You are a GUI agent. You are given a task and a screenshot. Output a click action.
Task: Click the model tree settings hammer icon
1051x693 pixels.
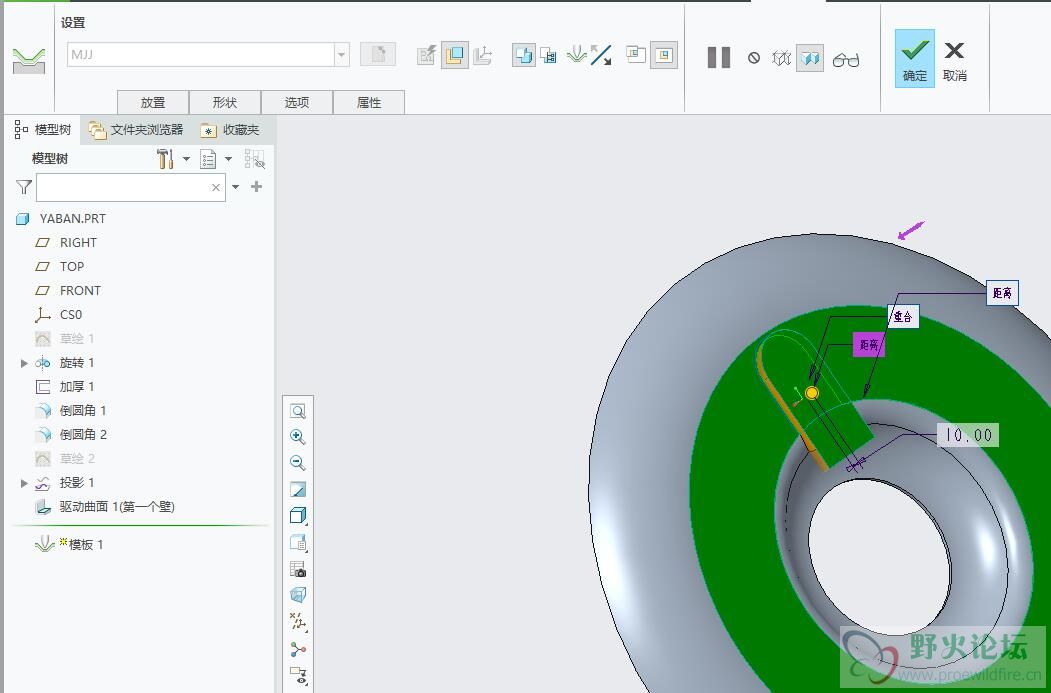[x=165, y=159]
